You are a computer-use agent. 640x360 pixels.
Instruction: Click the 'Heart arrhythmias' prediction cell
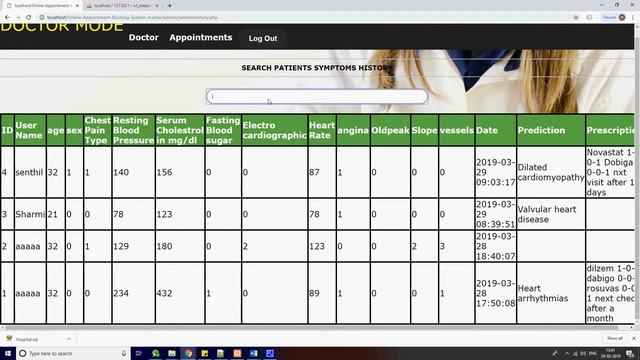click(551, 293)
